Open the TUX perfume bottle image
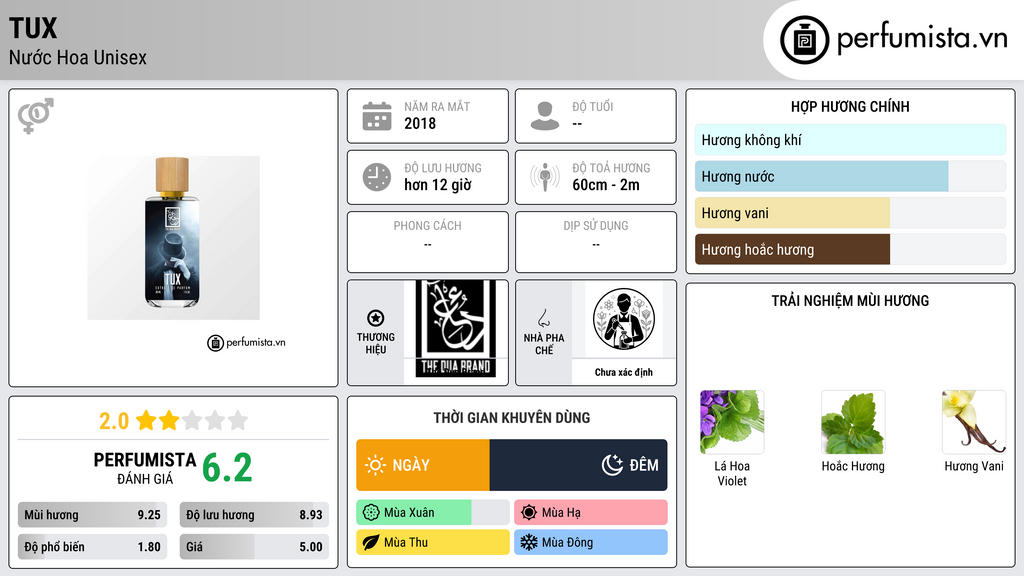The height and width of the screenshot is (576, 1024). tap(173, 238)
